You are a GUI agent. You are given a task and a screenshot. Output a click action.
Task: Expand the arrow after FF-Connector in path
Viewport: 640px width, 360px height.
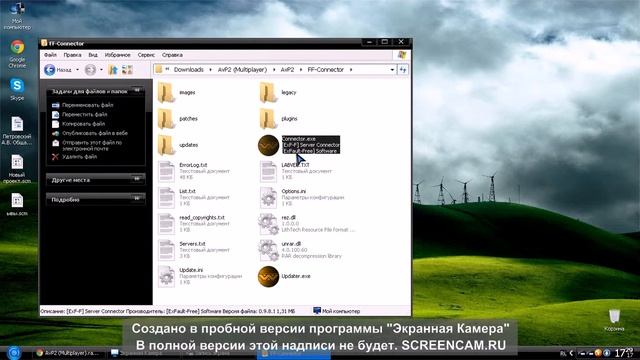tap(351, 70)
